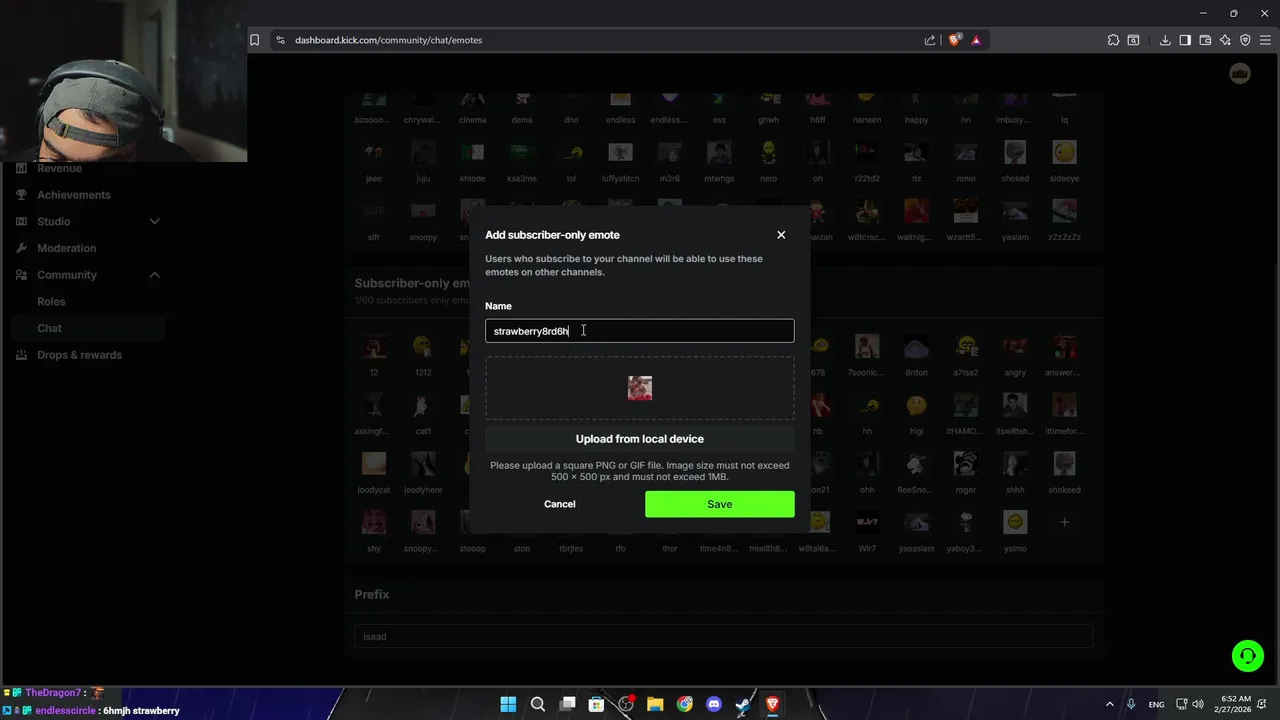Click Upload from local device button
The width and height of the screenshot is (1280, 720).
(x=640, y=439)
